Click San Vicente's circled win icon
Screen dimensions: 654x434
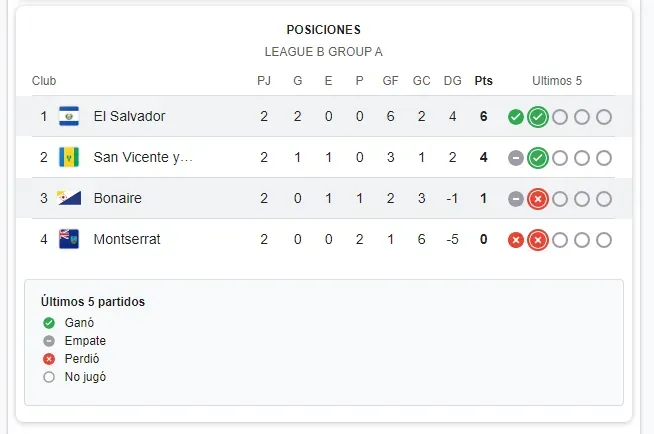pos(538,158)
